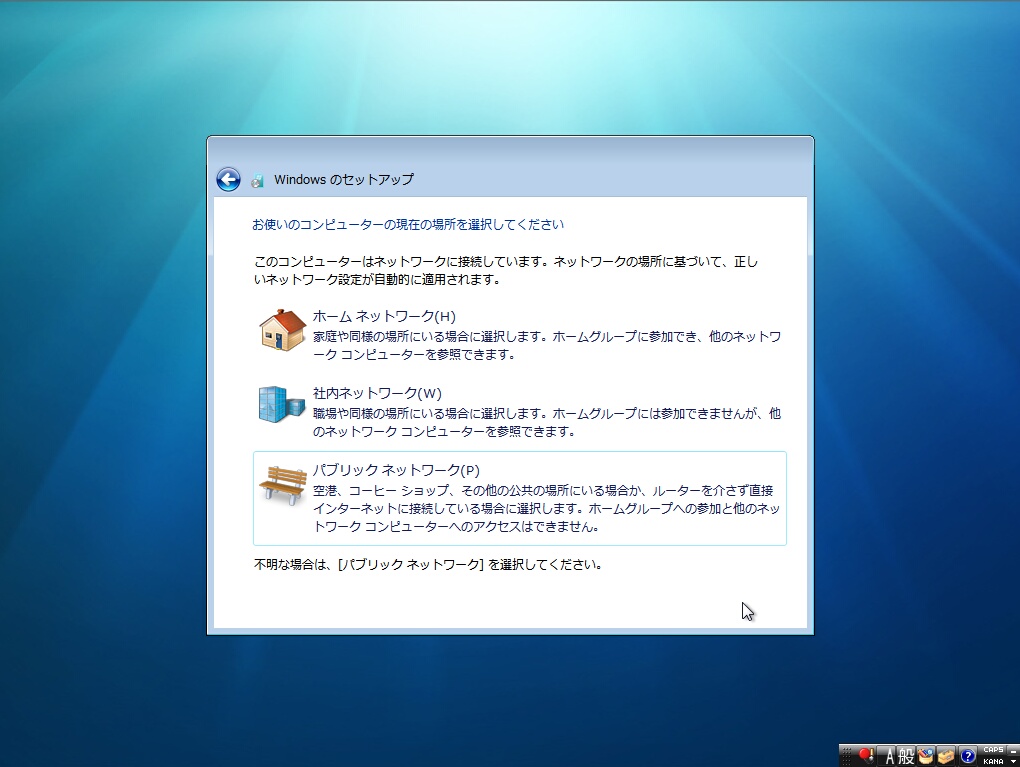Click the language bar drag handle
This screenshot has height=767, width=1020.
tap(846, 756)
